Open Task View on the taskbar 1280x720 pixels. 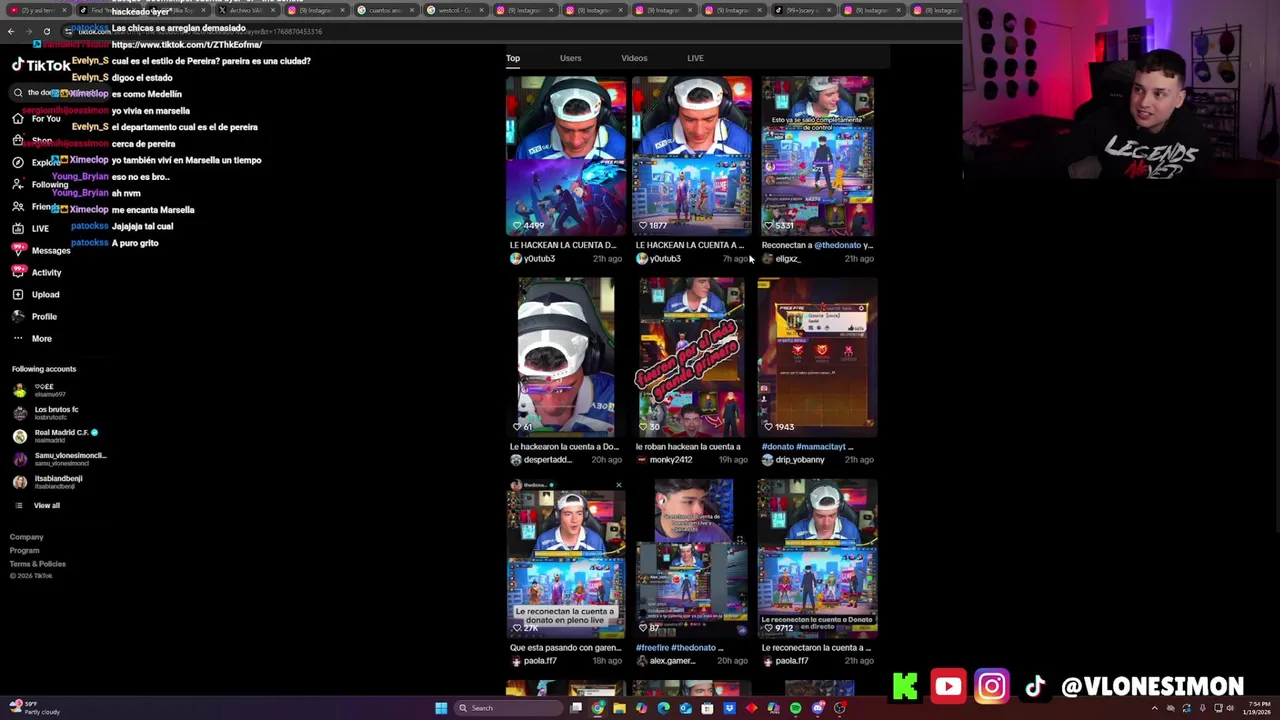[x=576, y=708]
